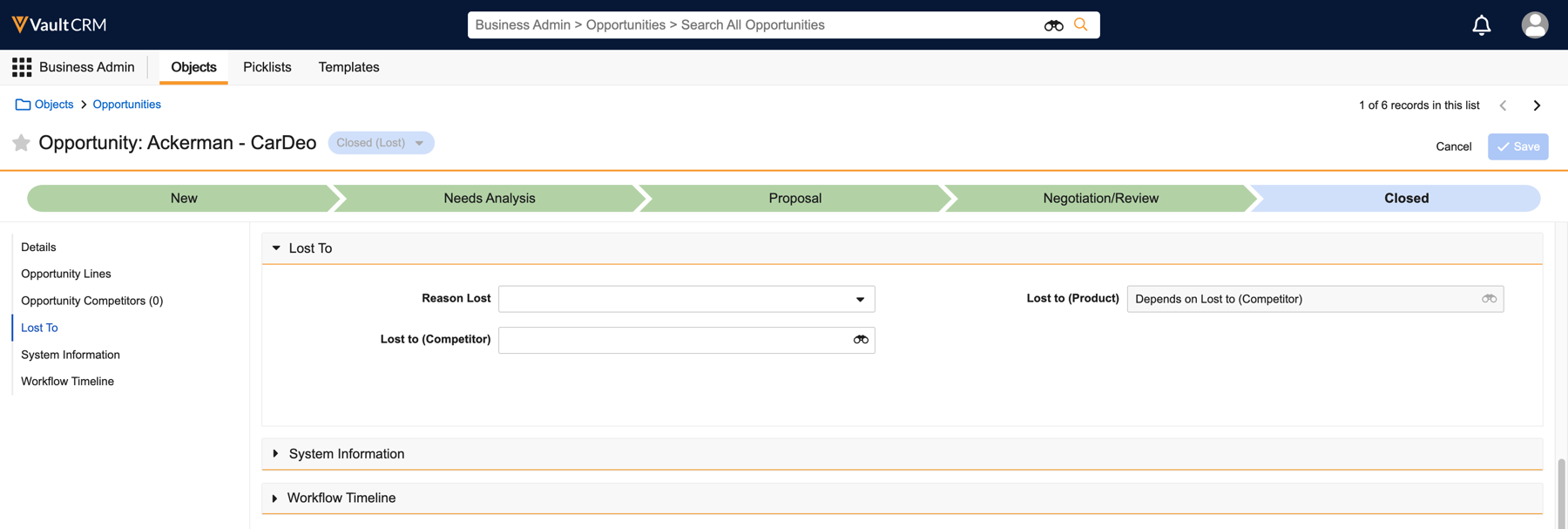Open the user profile avatar menu

click(1534, 25)
